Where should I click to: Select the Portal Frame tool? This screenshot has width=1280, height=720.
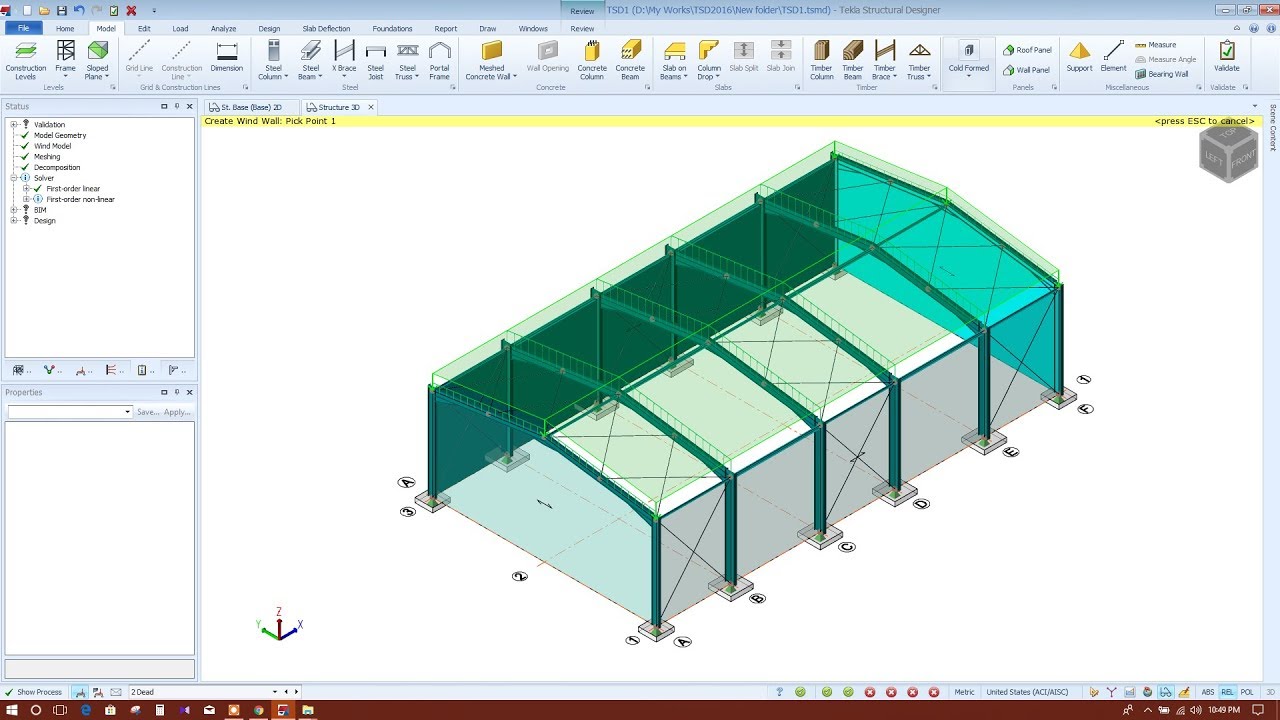(439, 58)
